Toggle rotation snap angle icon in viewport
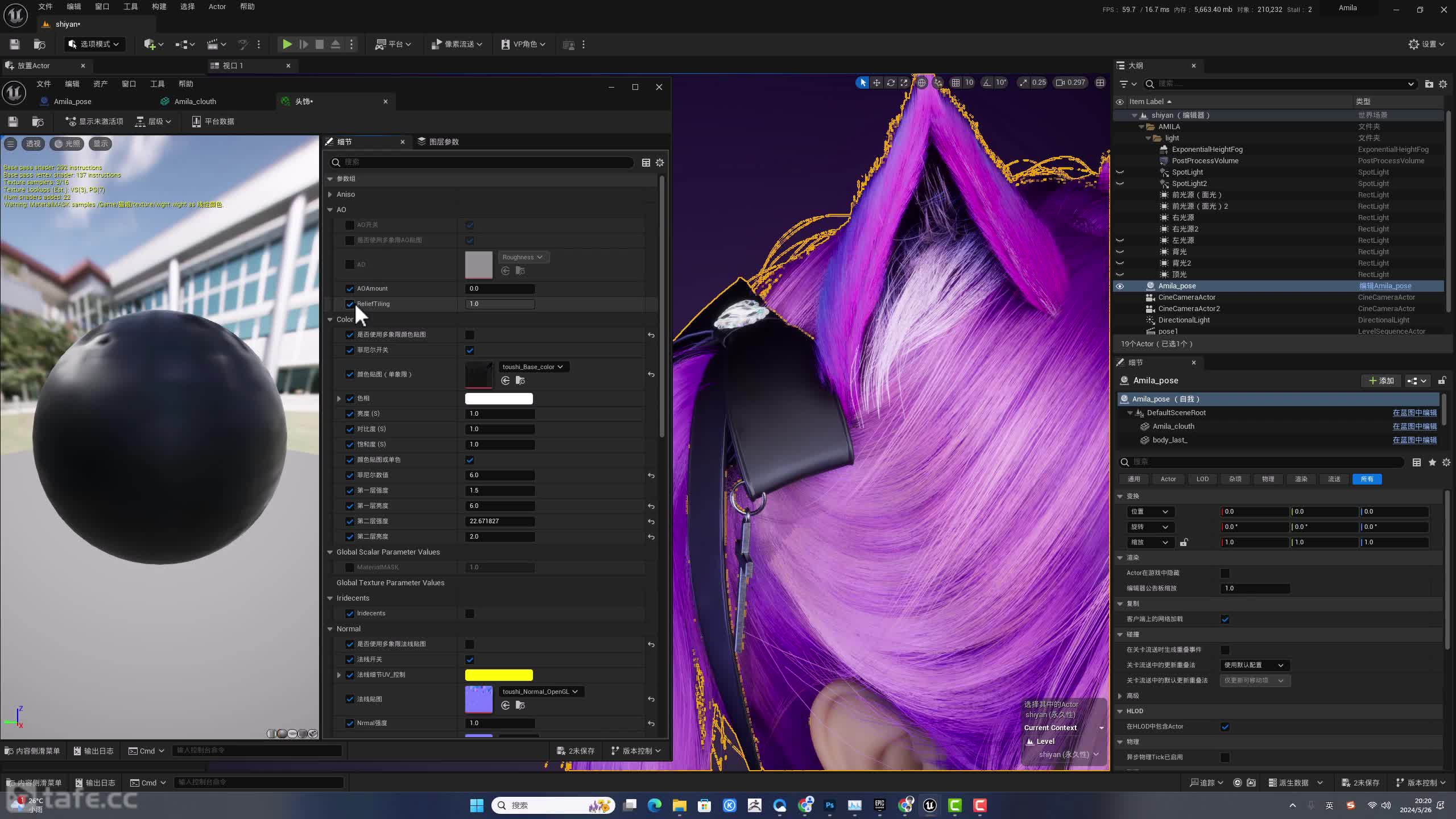 click(x=987, y=82)
